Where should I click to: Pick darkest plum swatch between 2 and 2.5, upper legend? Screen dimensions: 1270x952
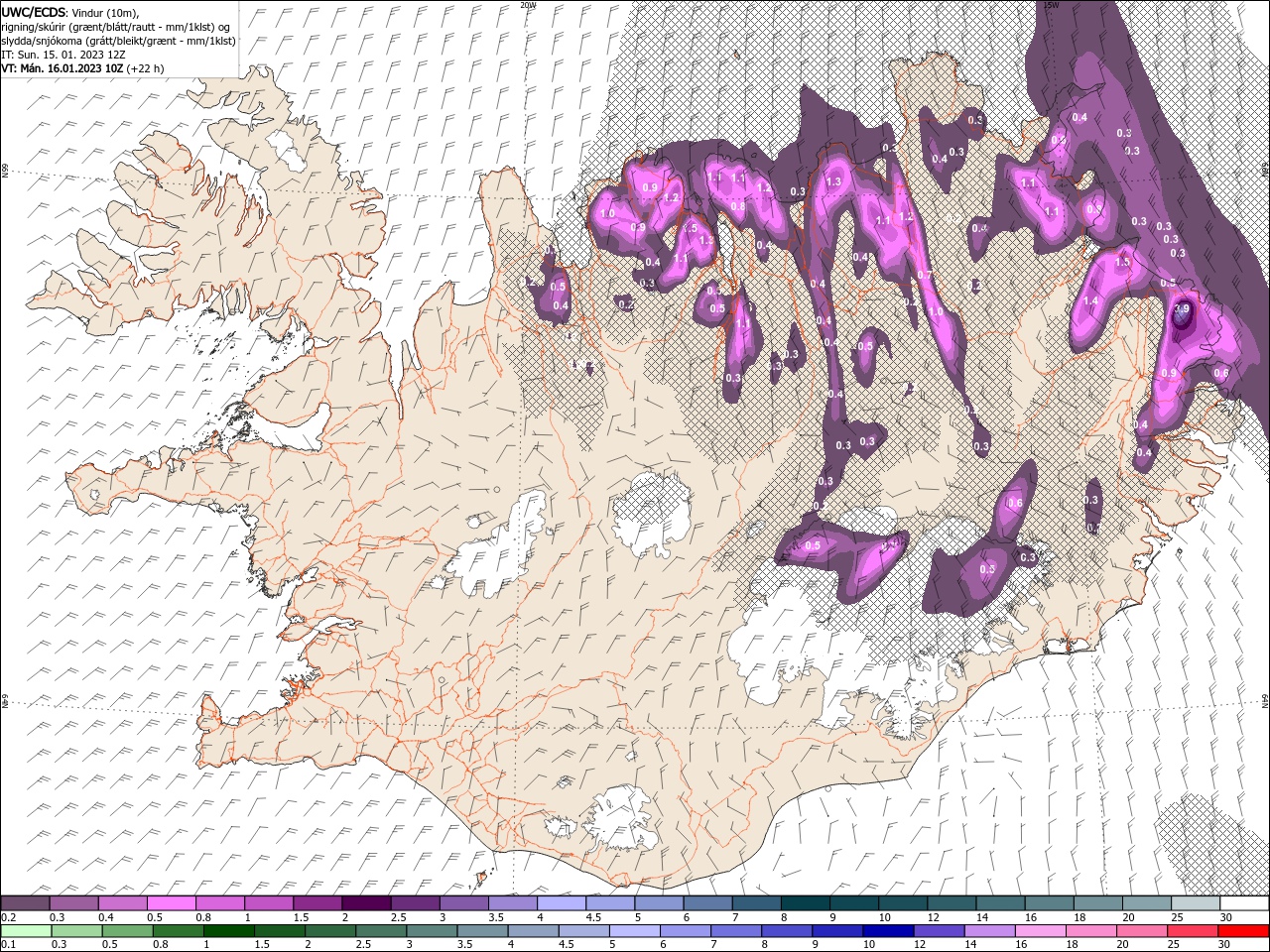click(366, 903)
